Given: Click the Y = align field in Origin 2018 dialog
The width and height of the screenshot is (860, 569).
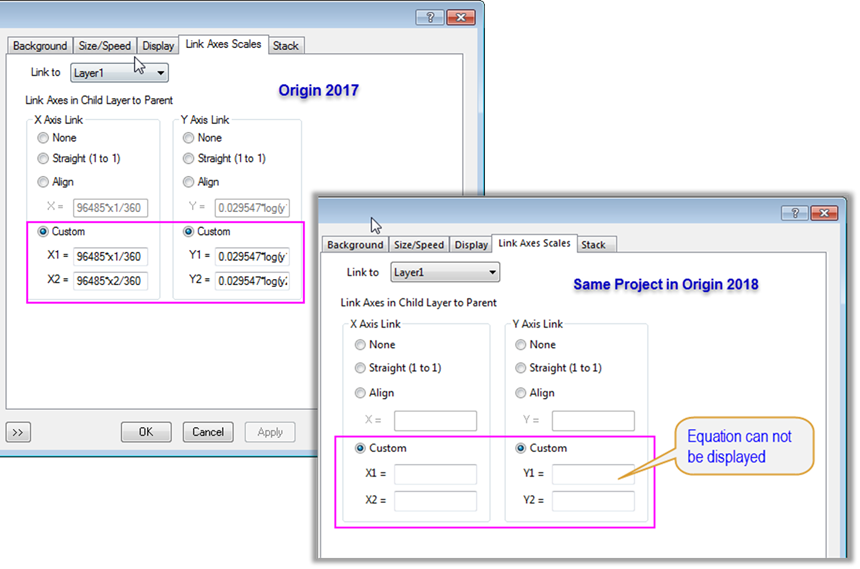Looking at the screenshot, I should 593,421.
